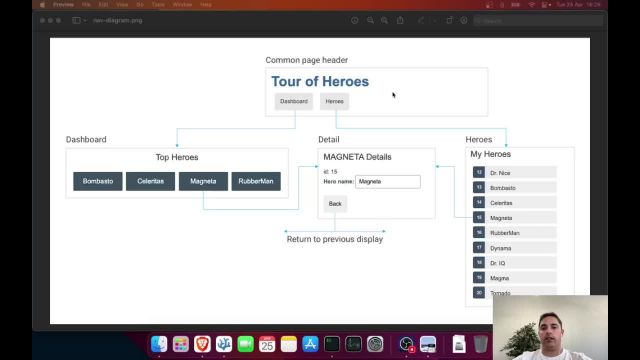Launch Brave browser from the Dock
Screen dimensions: 640x360
[202, 344]
